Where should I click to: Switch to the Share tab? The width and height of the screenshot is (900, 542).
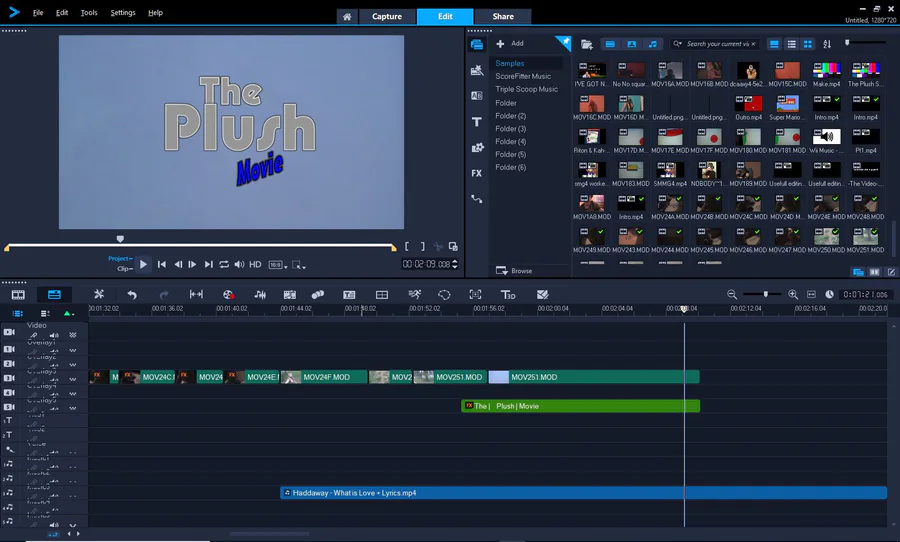coord(503,16)
